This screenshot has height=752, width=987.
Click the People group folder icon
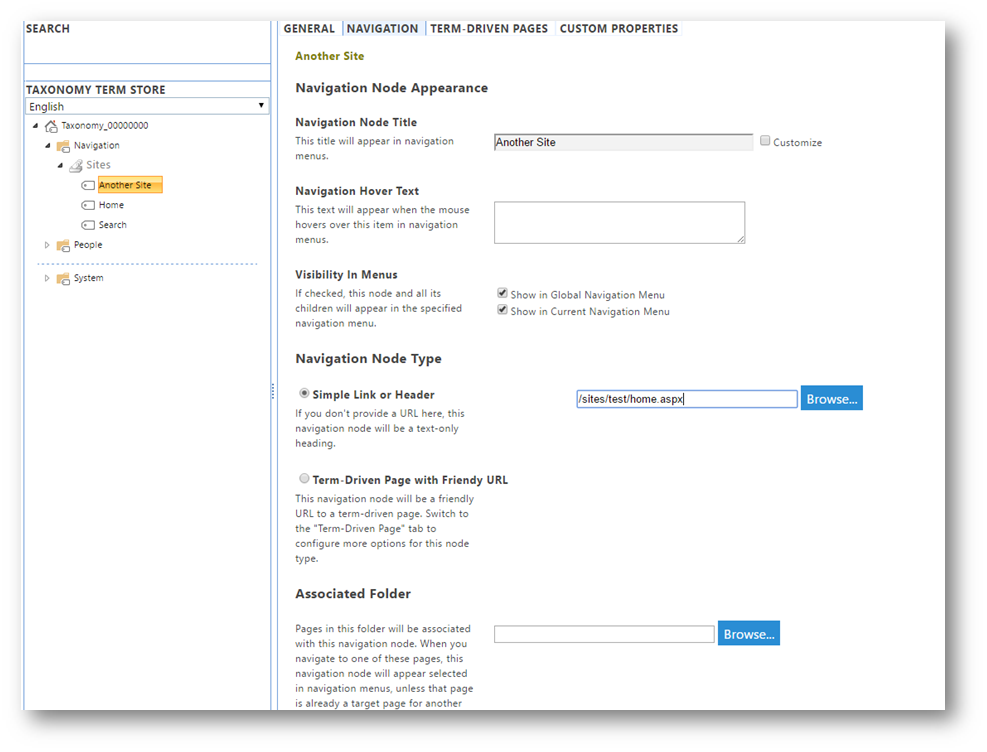click(x=63, y=245)
